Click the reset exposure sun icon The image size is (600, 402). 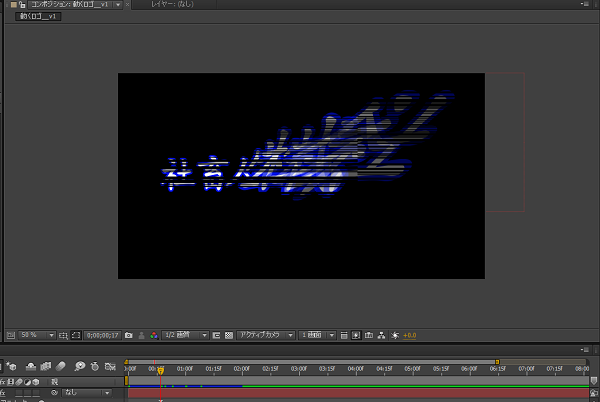(394, 335)
